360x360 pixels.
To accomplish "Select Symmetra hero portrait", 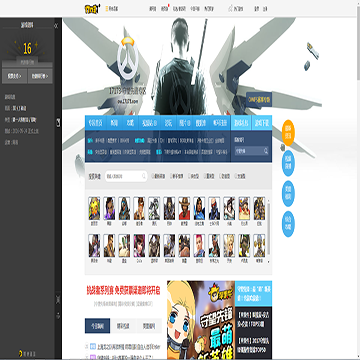I will [x=214, y=246].
